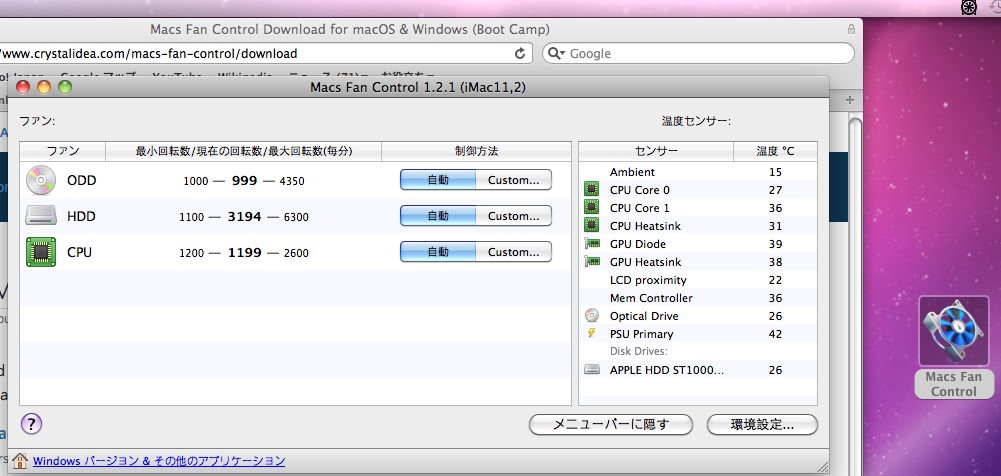Open the Windows バージョン & その他 link
Screen dimensions: 1001x476
[159, 461]
